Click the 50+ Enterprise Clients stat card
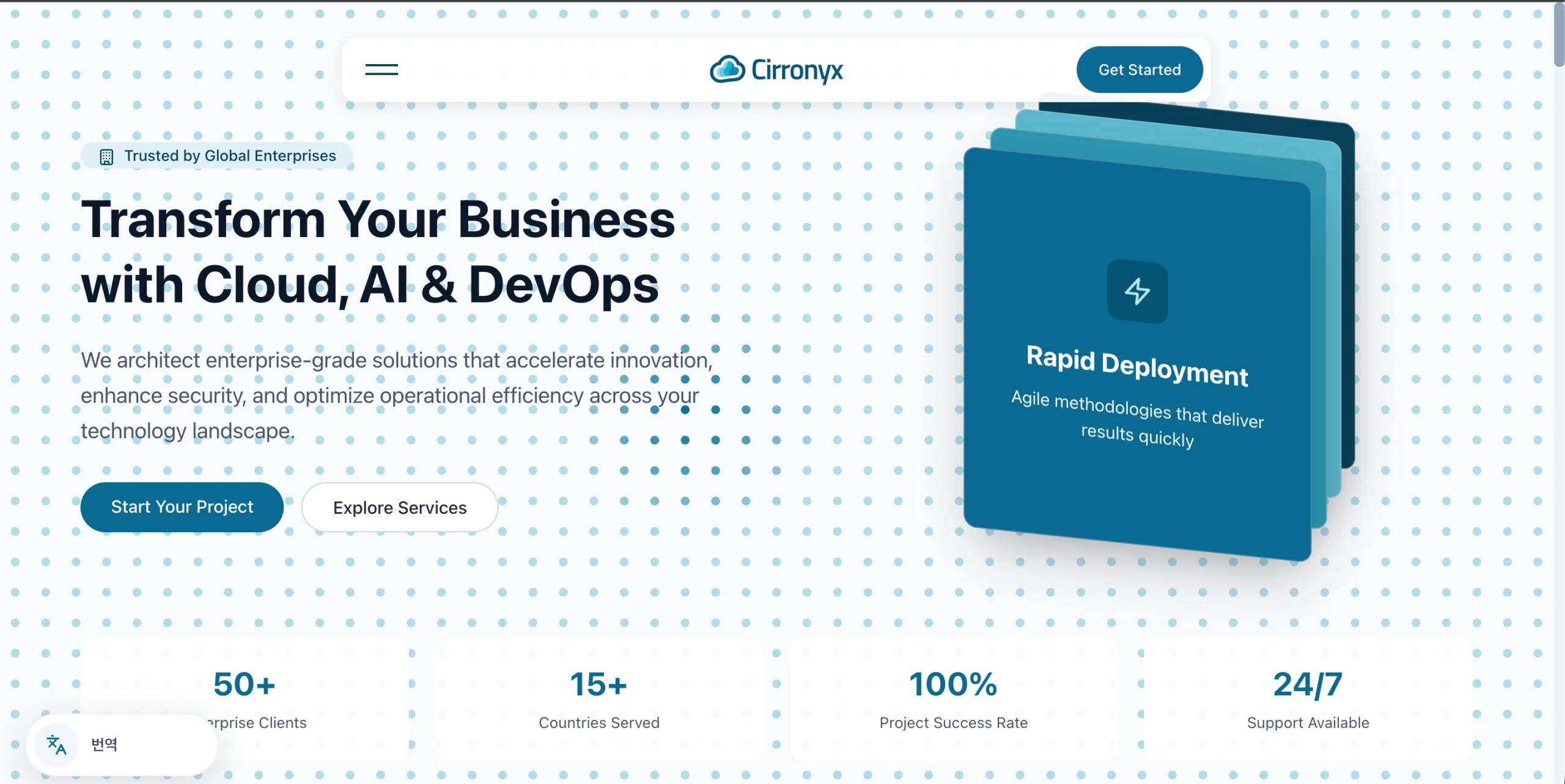This screenshot has height=784, width=1565. [245, 699]
